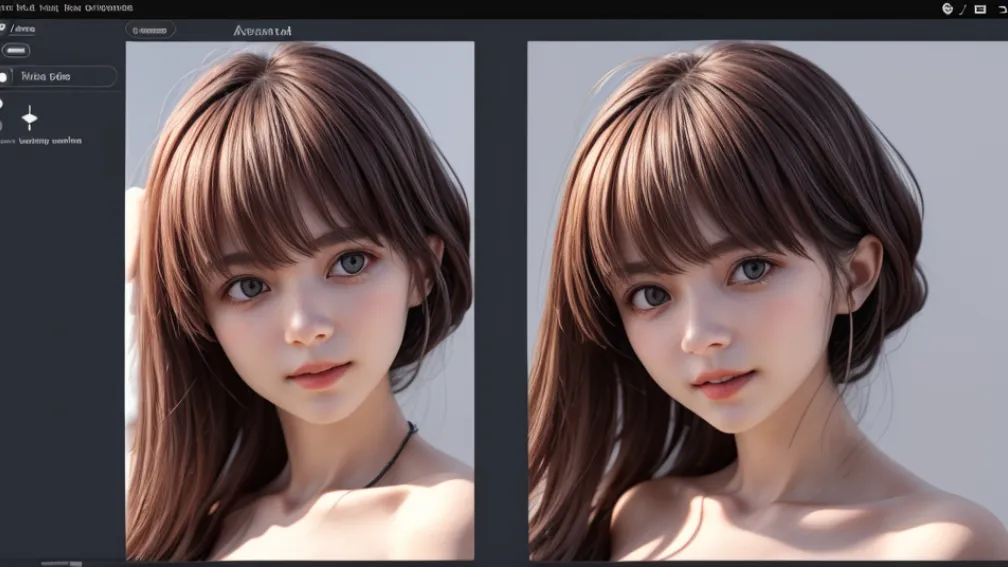The width and height of the screenshot is (1008, 567).
Task: Select the right portrait image
Action: [768, 301]
